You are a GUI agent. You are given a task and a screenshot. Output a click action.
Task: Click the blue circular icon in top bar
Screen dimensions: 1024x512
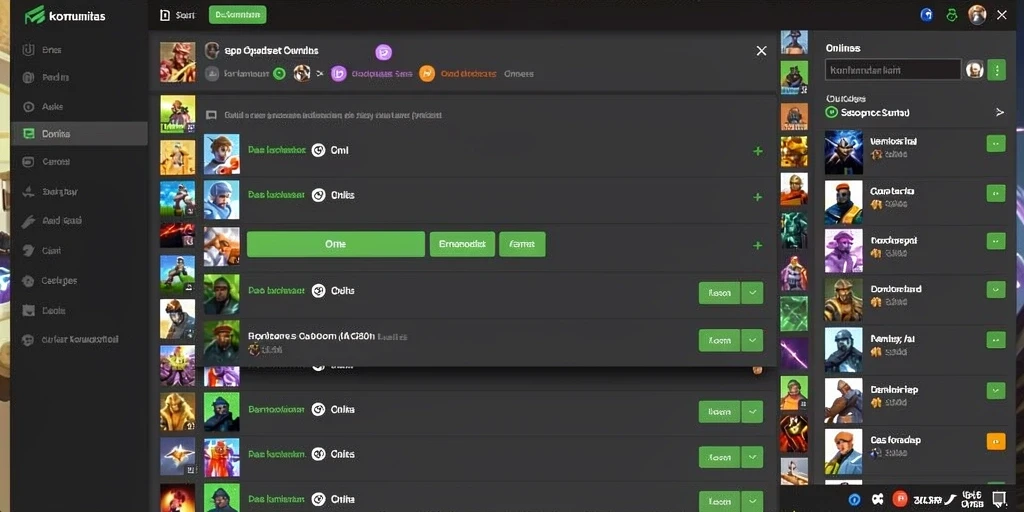coord(927,15)
